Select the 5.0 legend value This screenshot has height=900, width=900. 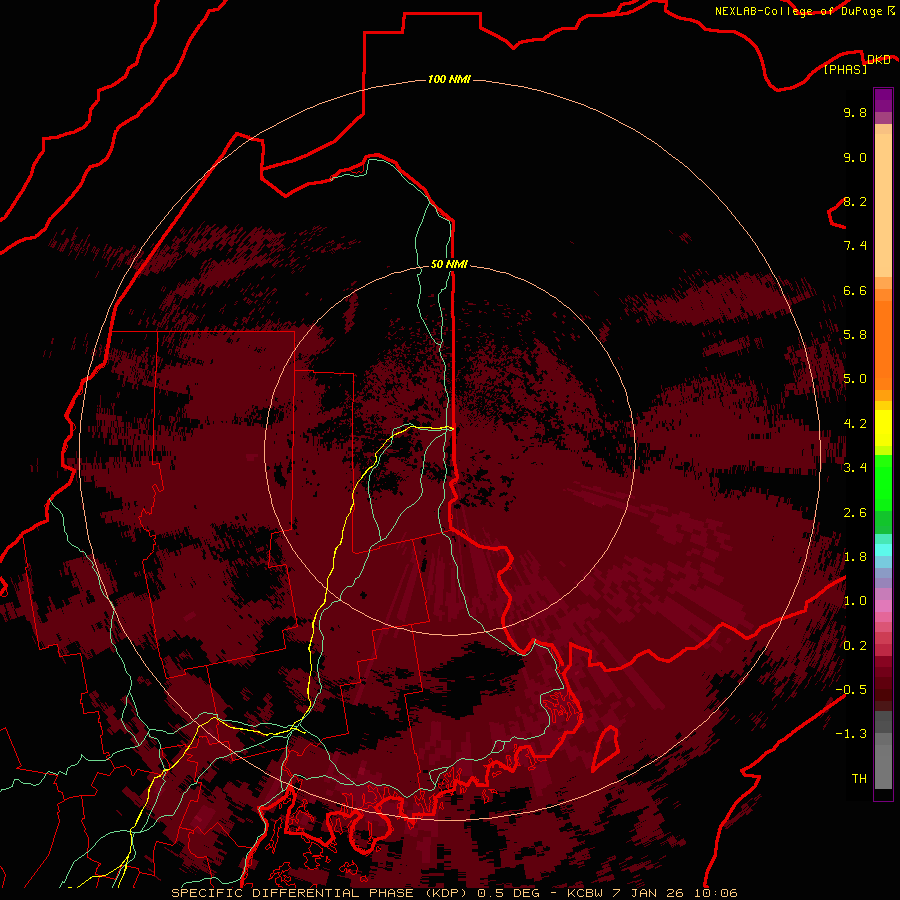coord(855,379)
